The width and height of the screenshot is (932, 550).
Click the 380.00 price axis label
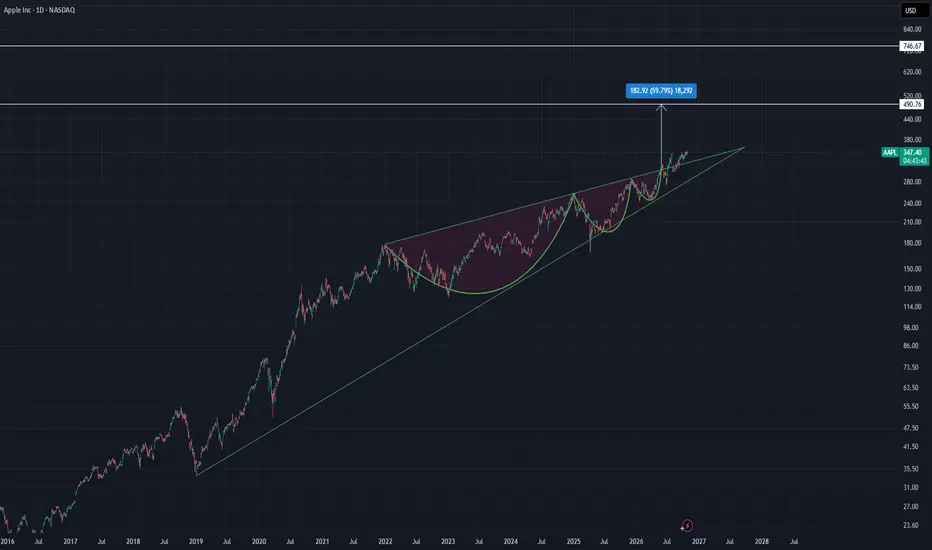click(x=912, y=140)
